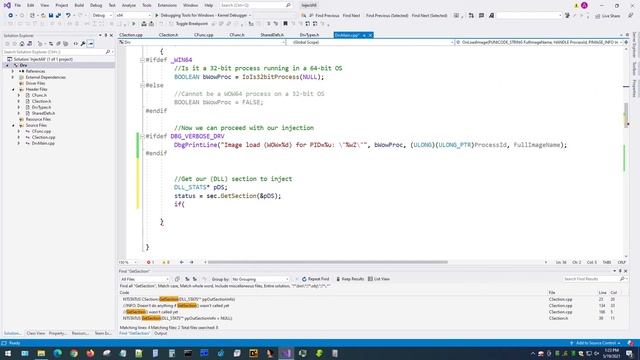Switch to Output tab

pos(160,333)
